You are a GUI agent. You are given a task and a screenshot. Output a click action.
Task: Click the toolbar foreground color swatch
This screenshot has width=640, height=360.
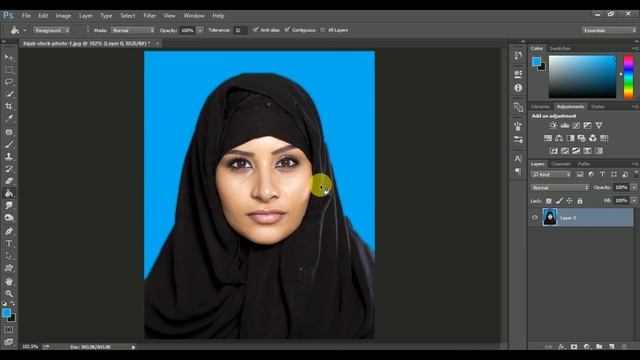6,313
